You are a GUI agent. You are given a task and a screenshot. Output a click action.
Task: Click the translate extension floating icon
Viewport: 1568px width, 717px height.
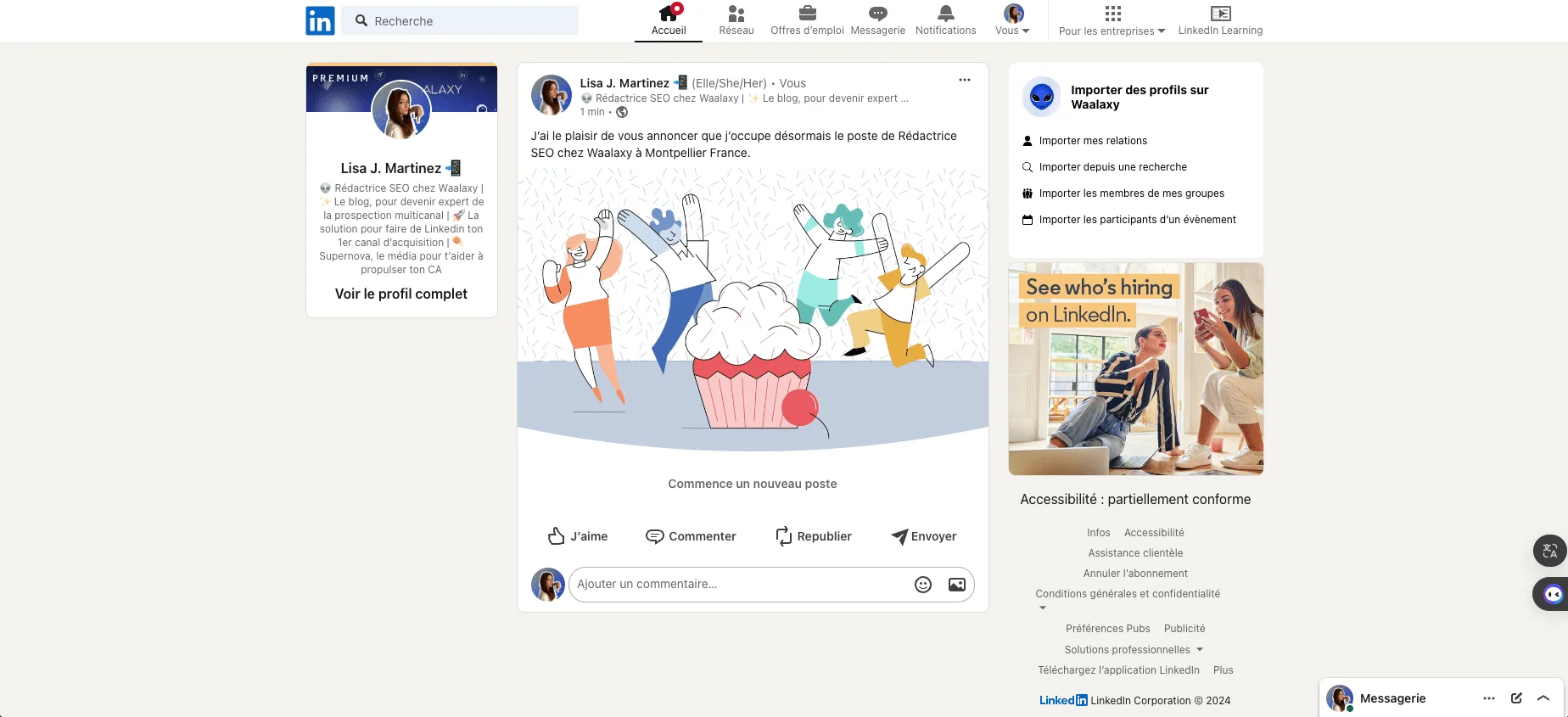[1550, 551]
